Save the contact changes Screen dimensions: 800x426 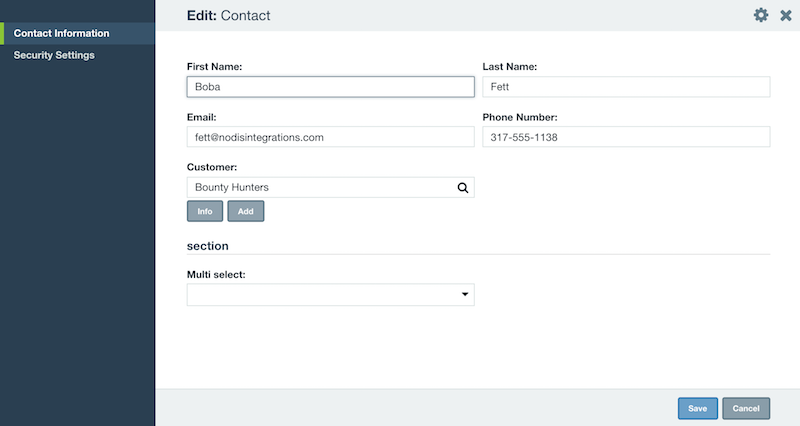point(697,408)
